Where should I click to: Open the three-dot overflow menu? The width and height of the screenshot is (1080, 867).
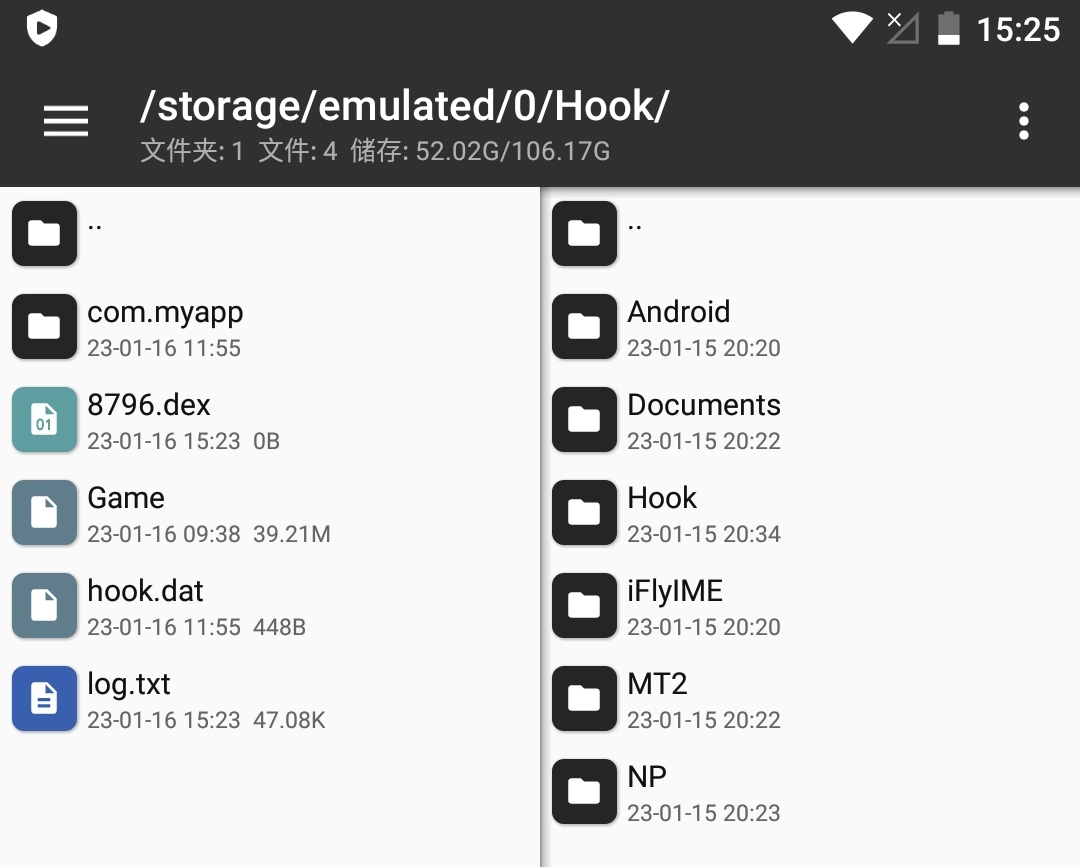tap(1023, 121)
